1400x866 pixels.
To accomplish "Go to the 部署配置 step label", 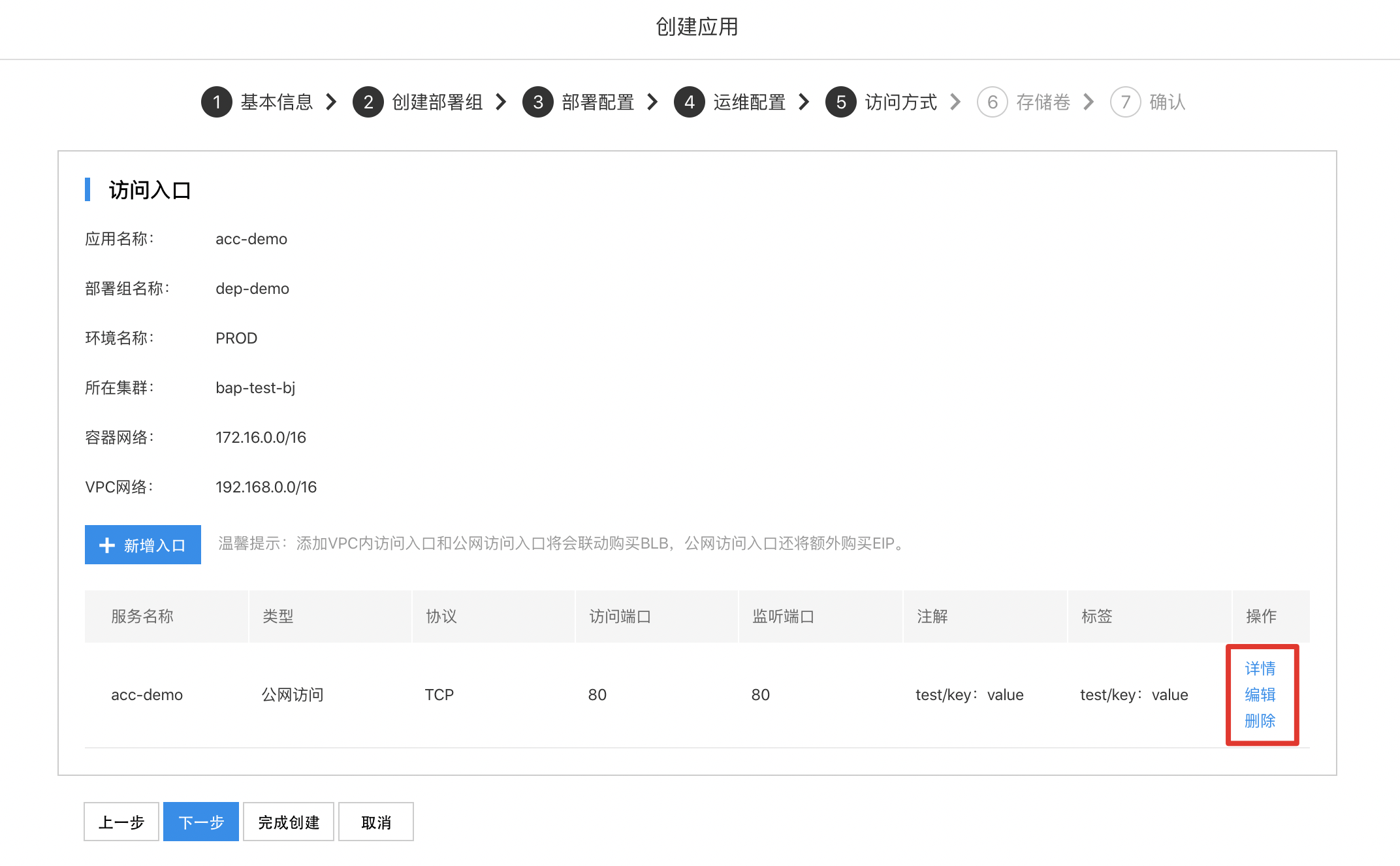I will click(598, 102).
